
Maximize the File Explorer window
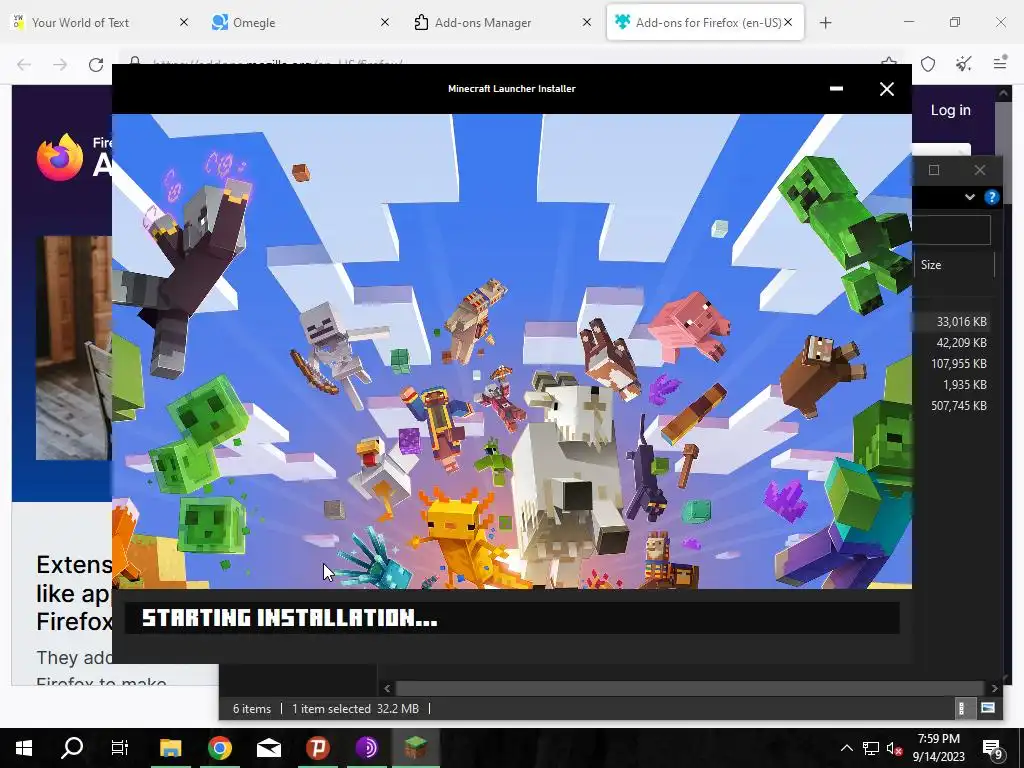point(934,170)
